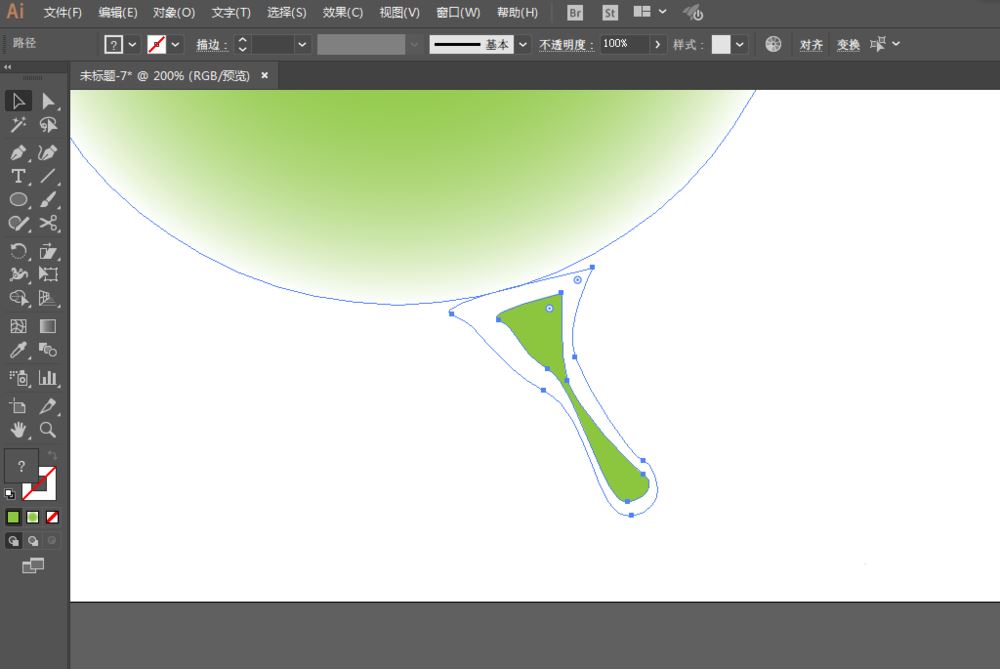Click the green fill color swatch

coord(14,517)
